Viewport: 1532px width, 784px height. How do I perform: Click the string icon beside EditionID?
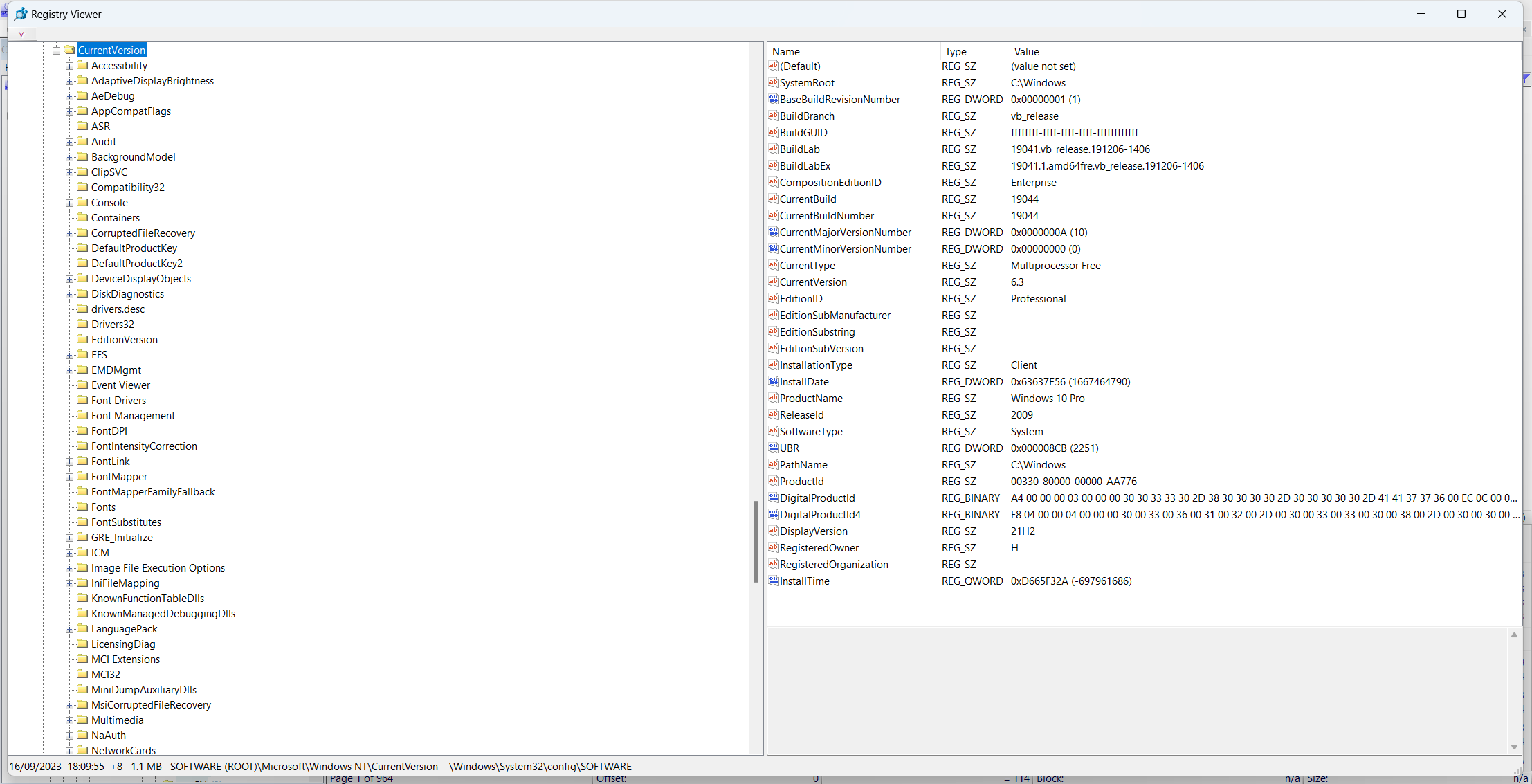point(774,298)
